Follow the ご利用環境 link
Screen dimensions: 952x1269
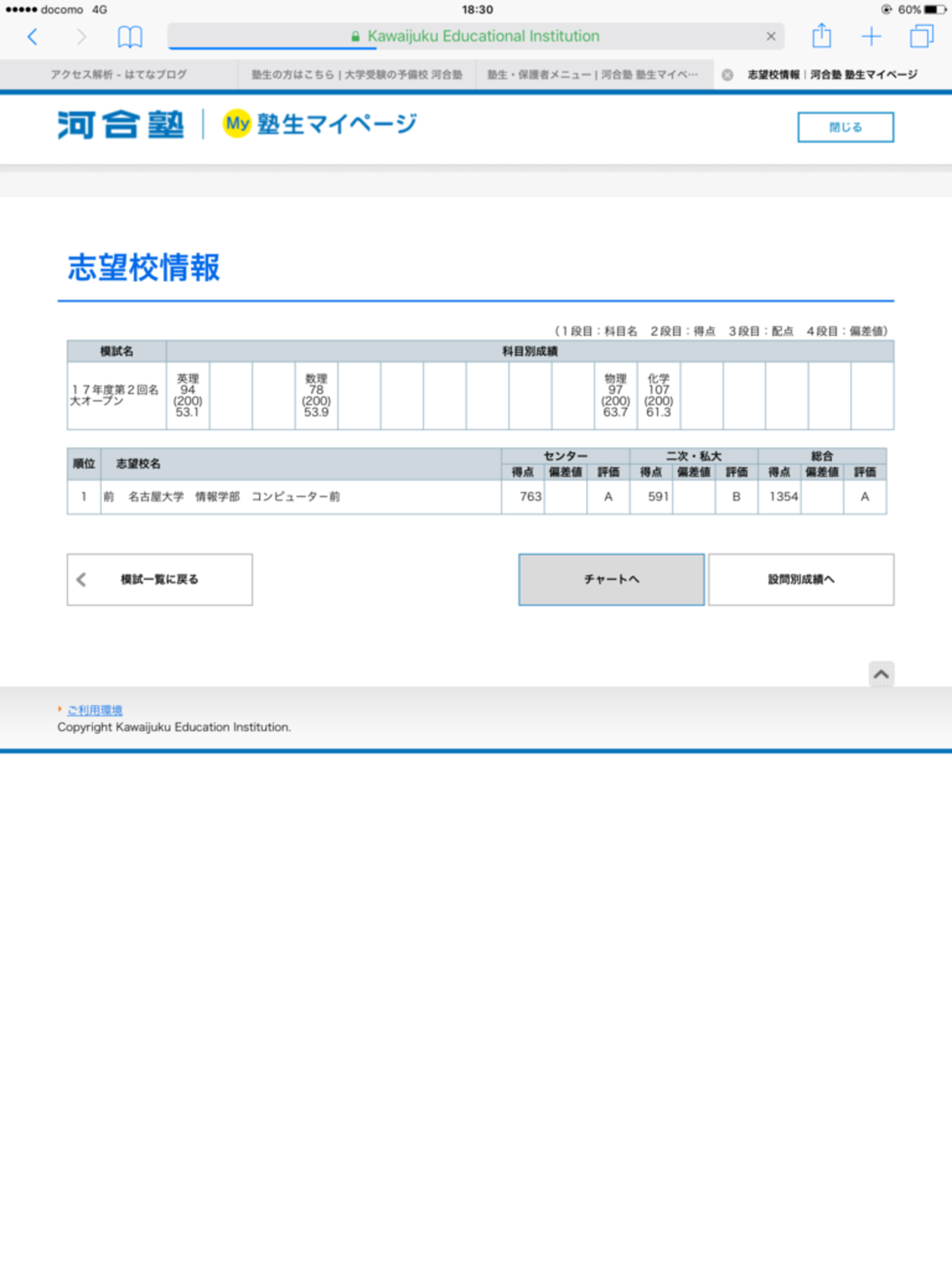pyautogui.click(x=94, y=710)
